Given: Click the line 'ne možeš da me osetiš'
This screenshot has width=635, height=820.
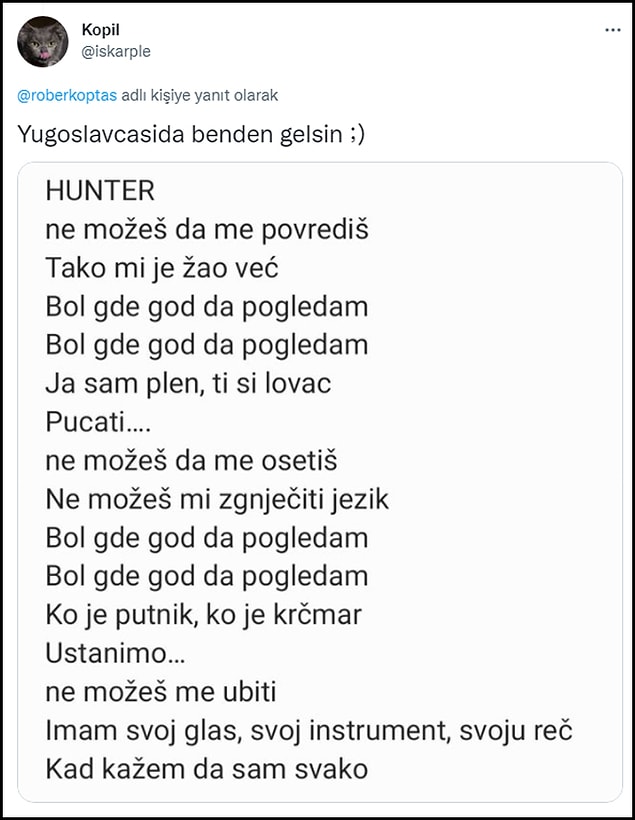Looking at the screenshot, I should click(191, 461).
